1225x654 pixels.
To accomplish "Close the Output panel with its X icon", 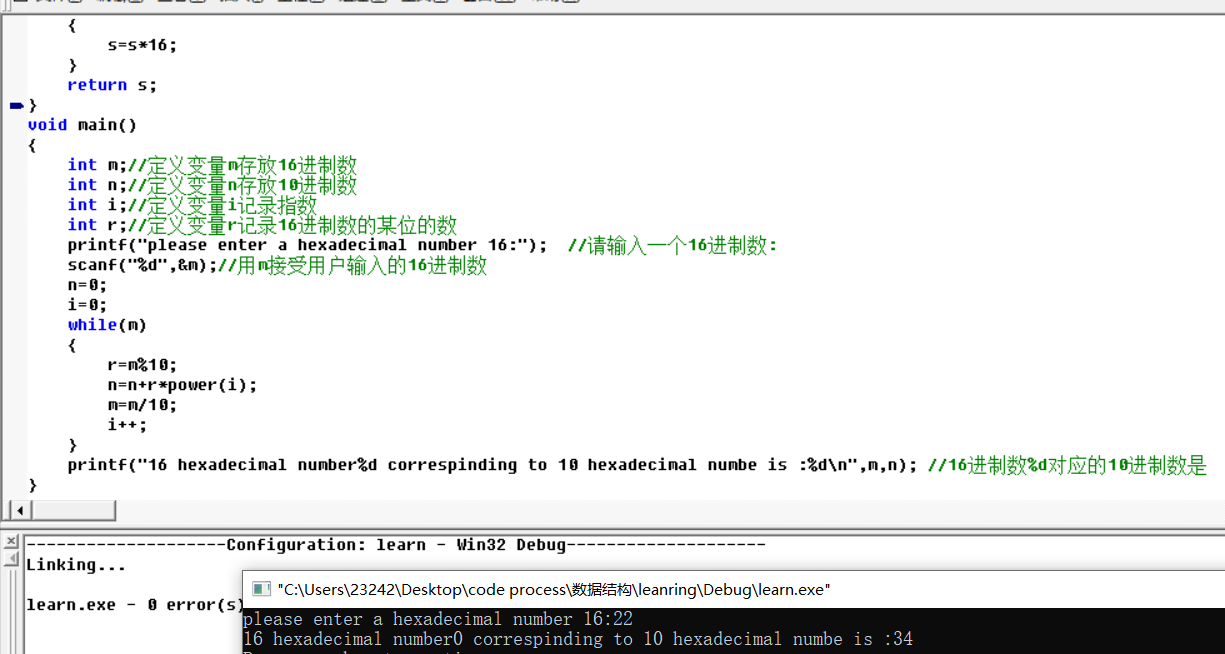I will coord(11,542).
